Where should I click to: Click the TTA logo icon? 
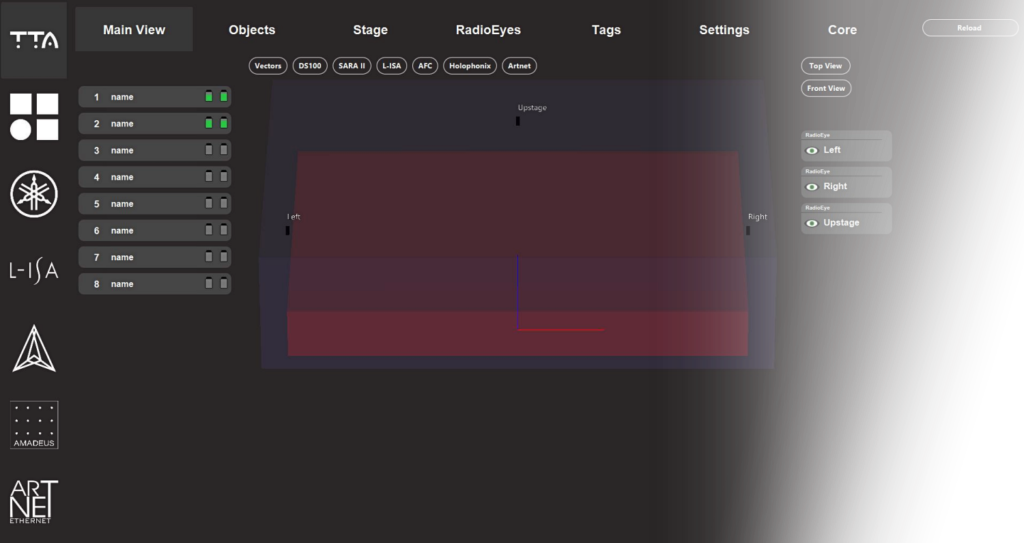pyautogui.click(x=34, y=41)
